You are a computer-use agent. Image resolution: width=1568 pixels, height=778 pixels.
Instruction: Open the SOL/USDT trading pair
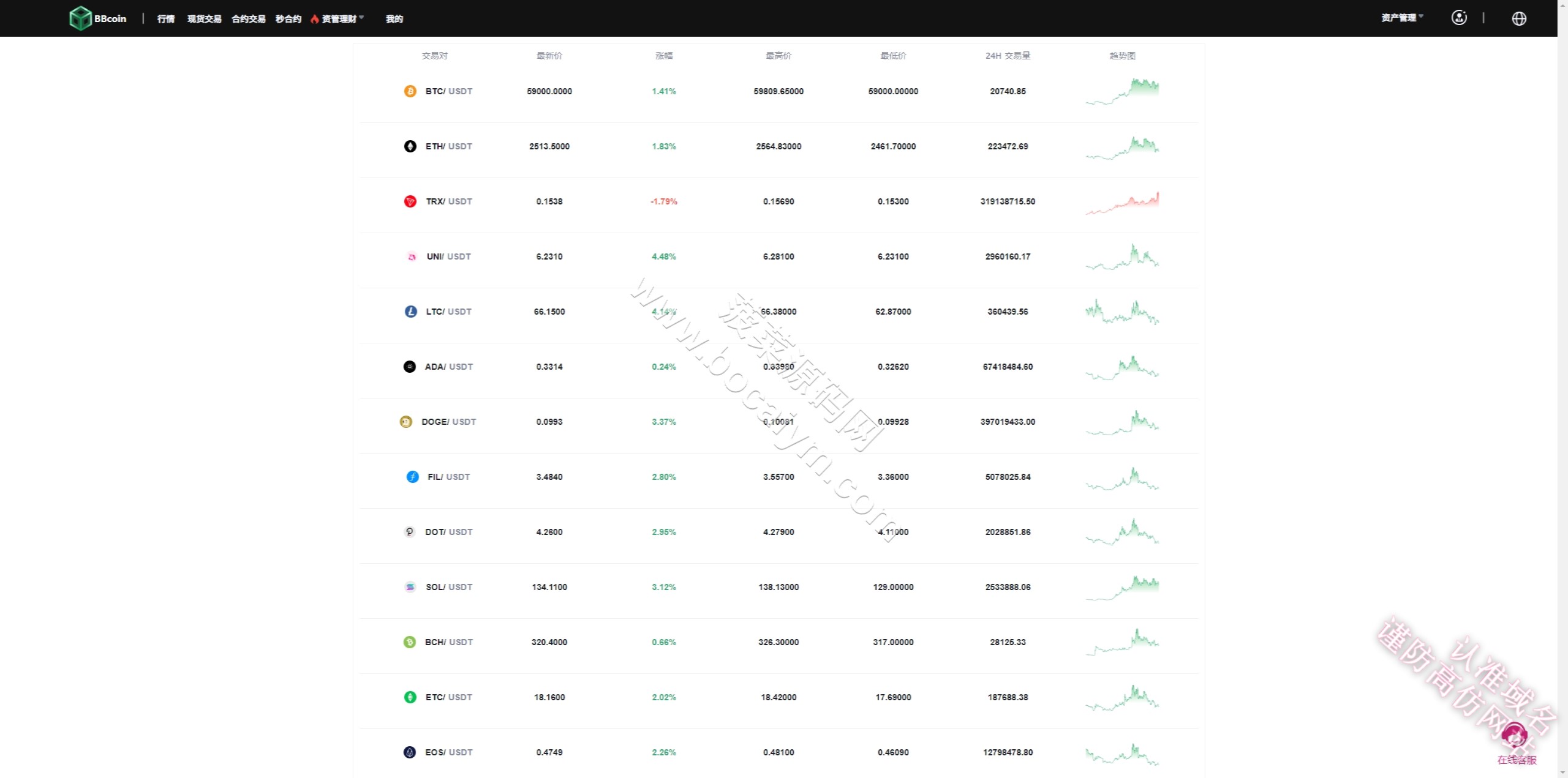coord(449,587)
